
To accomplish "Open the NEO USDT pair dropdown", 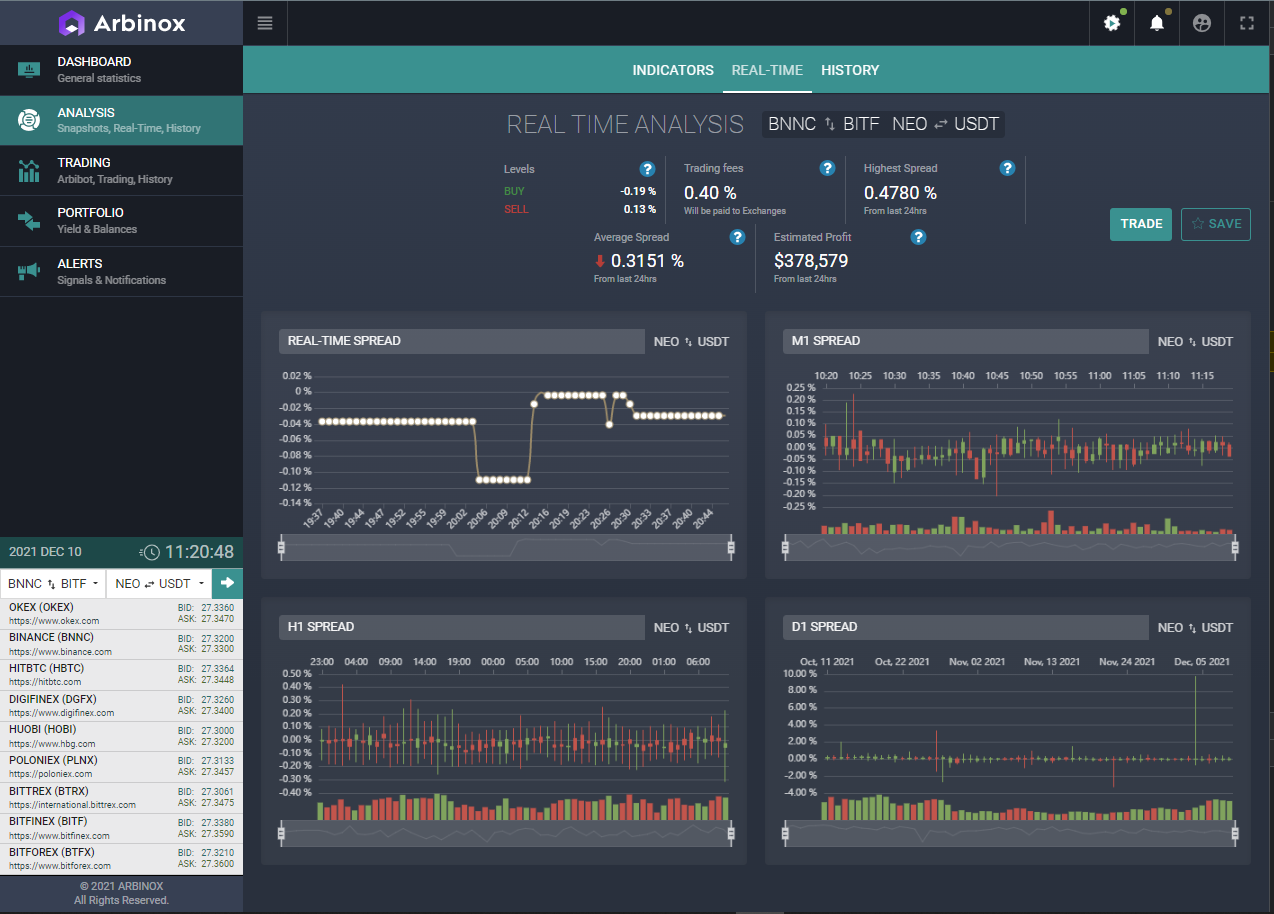I will (x=159, y=583).
